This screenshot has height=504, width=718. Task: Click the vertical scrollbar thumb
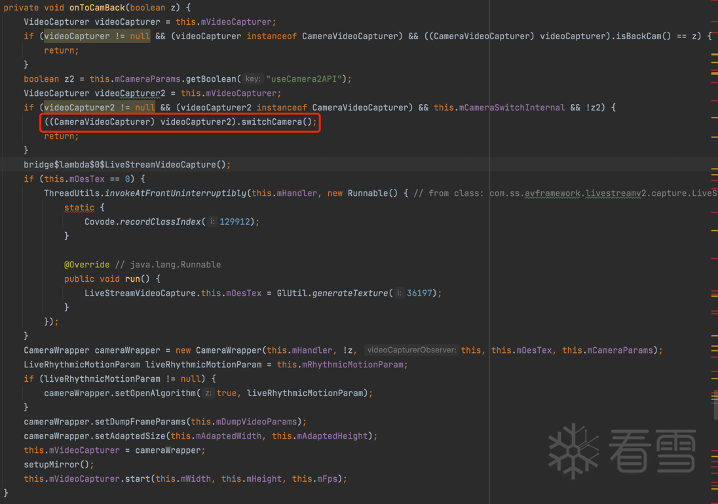715,405
